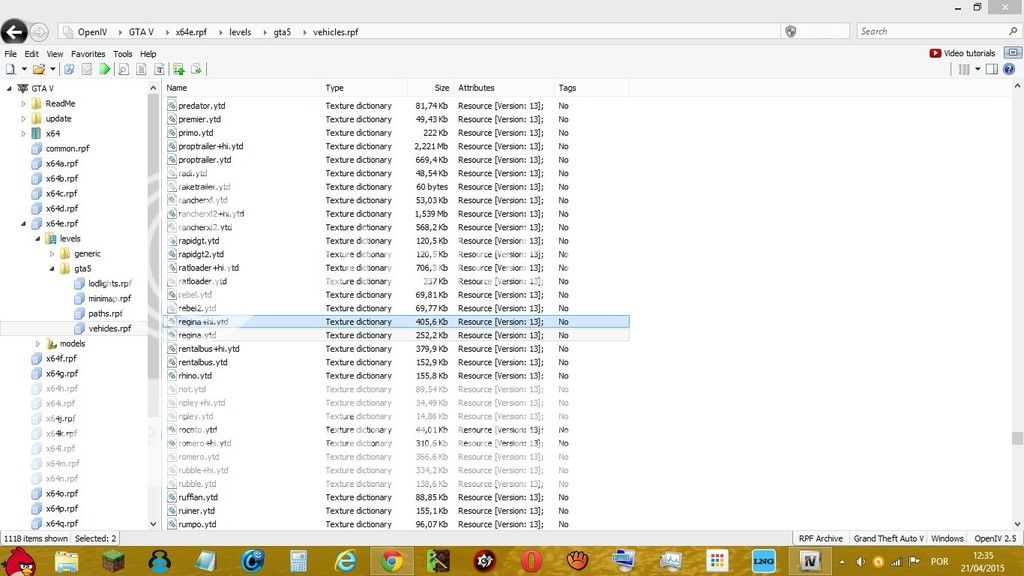Open the view mode dropdown arrow
Screen dimensions: 1024x576
pos(977,69)
